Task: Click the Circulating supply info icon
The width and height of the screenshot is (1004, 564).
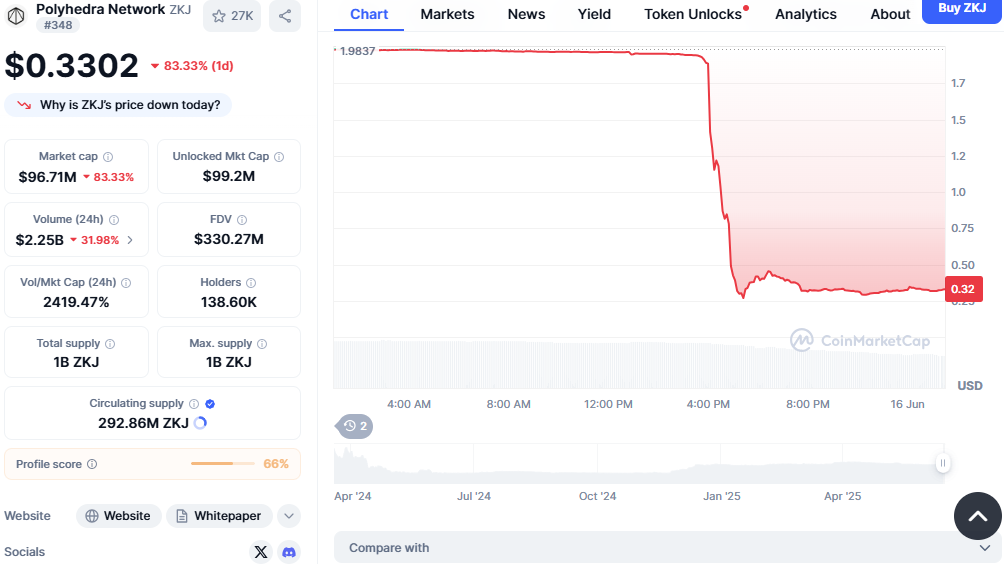Action: pyautogui.click(x=194, y=404)
